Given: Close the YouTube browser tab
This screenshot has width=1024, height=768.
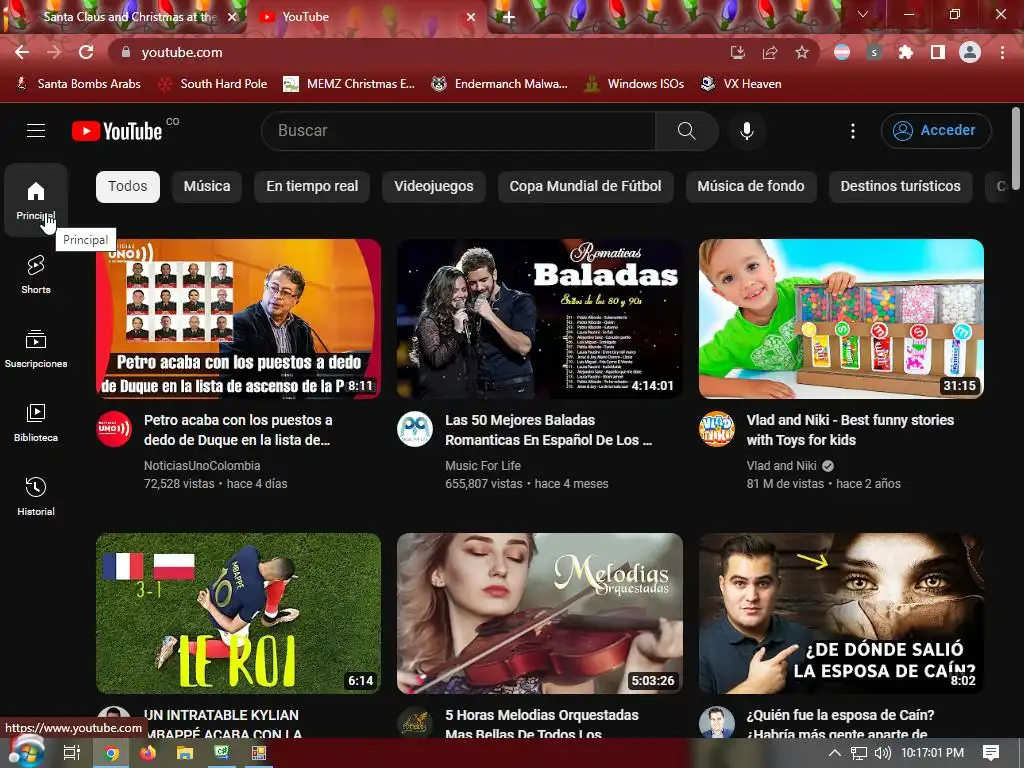Looking at the screenshot, I should [471, 17].
